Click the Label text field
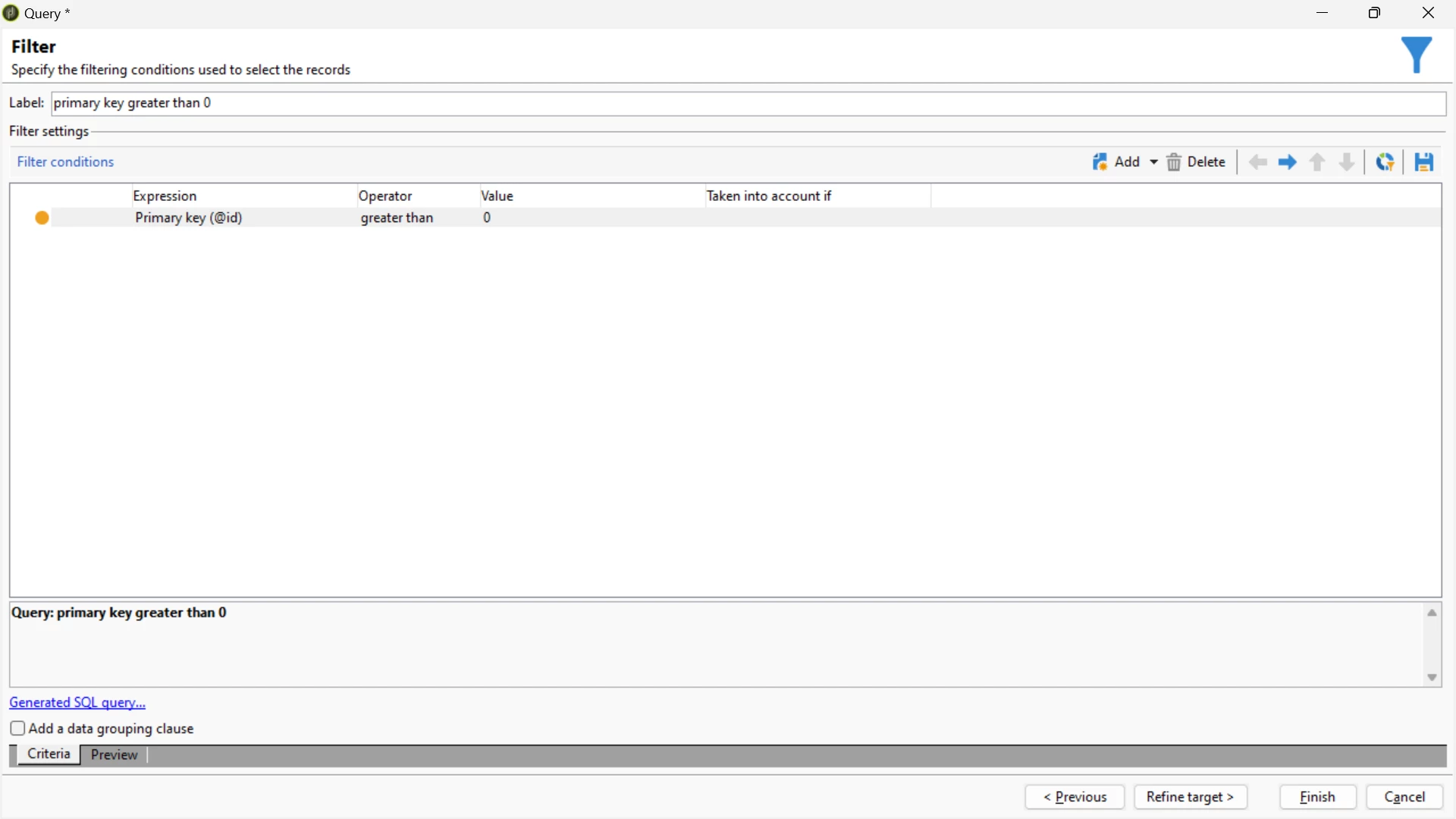1456x819 pixels. click(748, 103)
